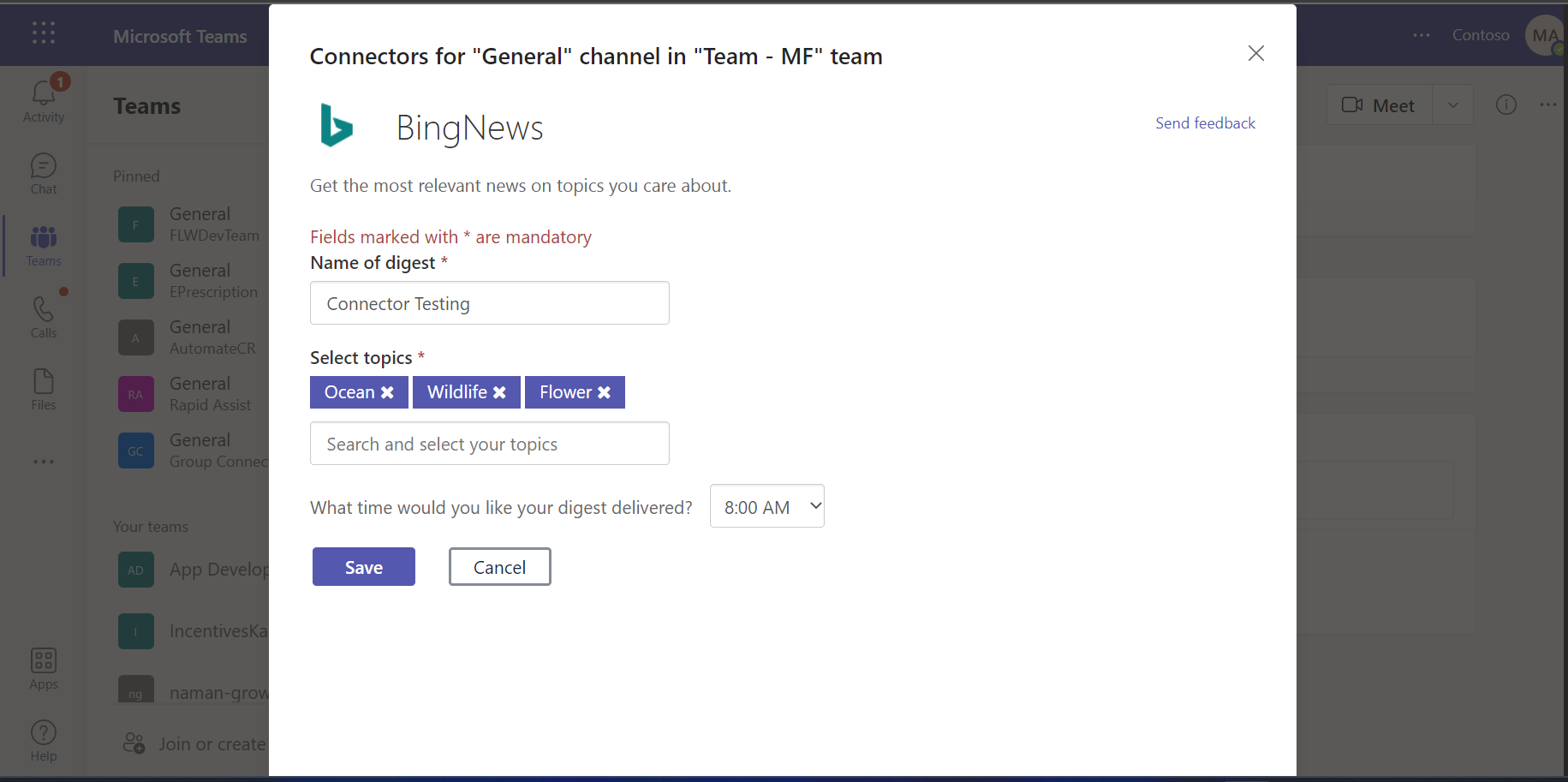This screenshot has width=1568, height=782.
Task: Open top bar settings ellipsis
Action: coord(1422,35)
